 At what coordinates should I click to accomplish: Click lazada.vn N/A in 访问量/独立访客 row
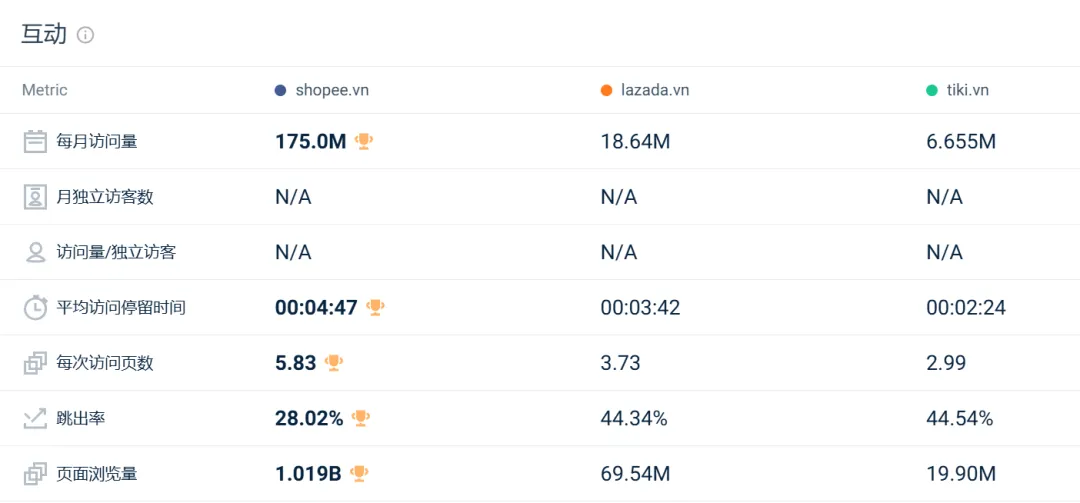619,253
